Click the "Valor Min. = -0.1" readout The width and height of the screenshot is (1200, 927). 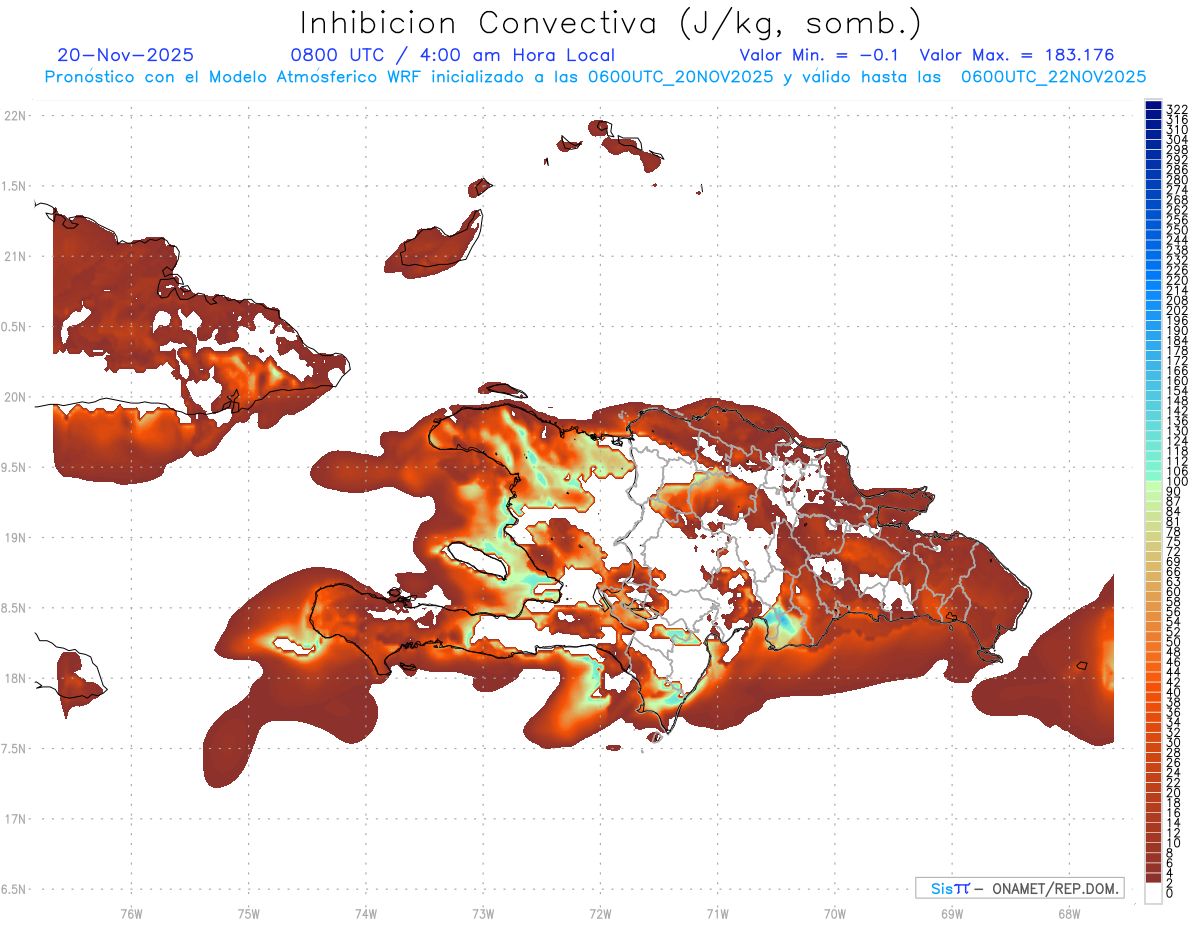(x=820, y=55)
